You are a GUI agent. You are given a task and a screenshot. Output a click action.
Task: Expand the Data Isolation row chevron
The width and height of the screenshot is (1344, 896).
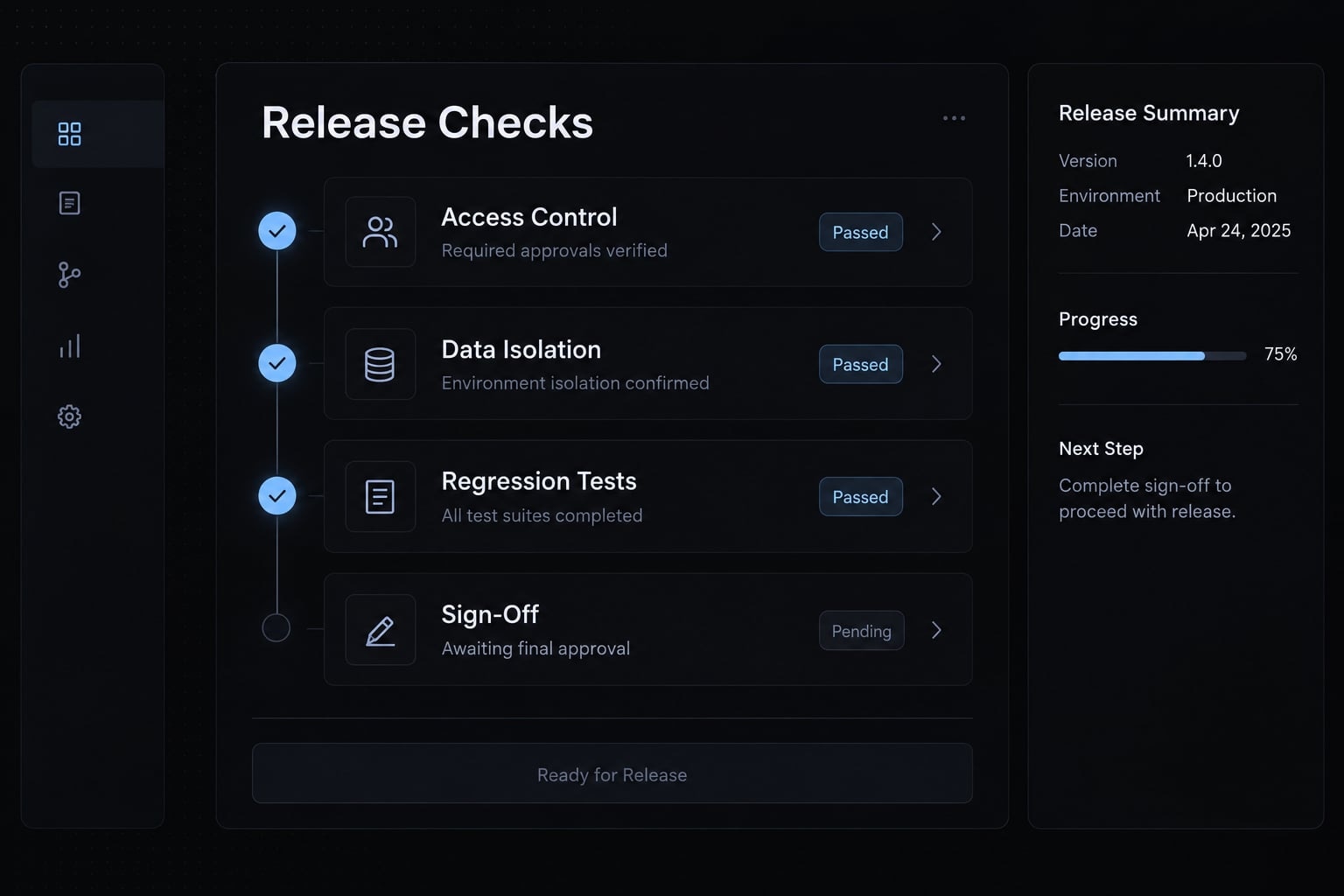tap(936, 364)
